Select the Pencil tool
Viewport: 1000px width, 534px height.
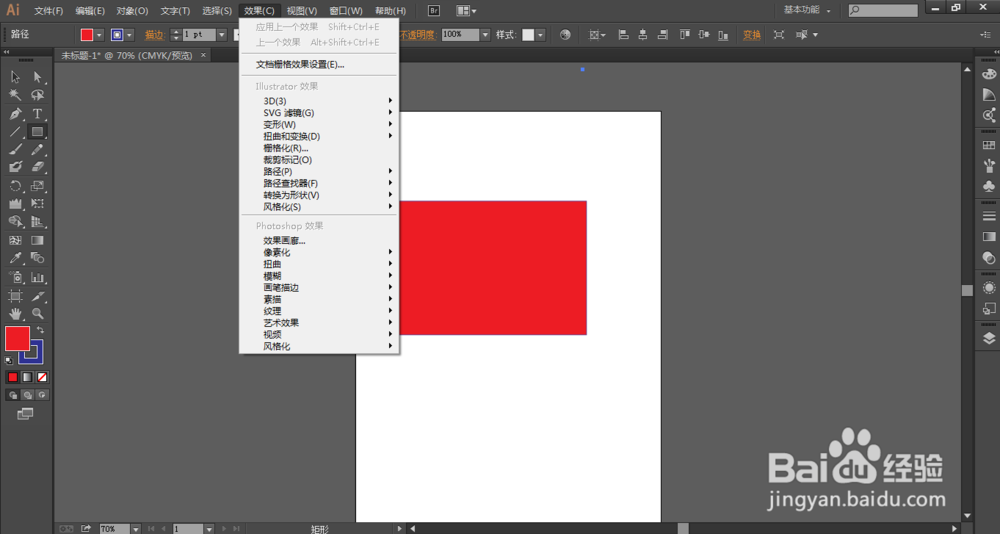pyautogui.click(x=38, y=149)
